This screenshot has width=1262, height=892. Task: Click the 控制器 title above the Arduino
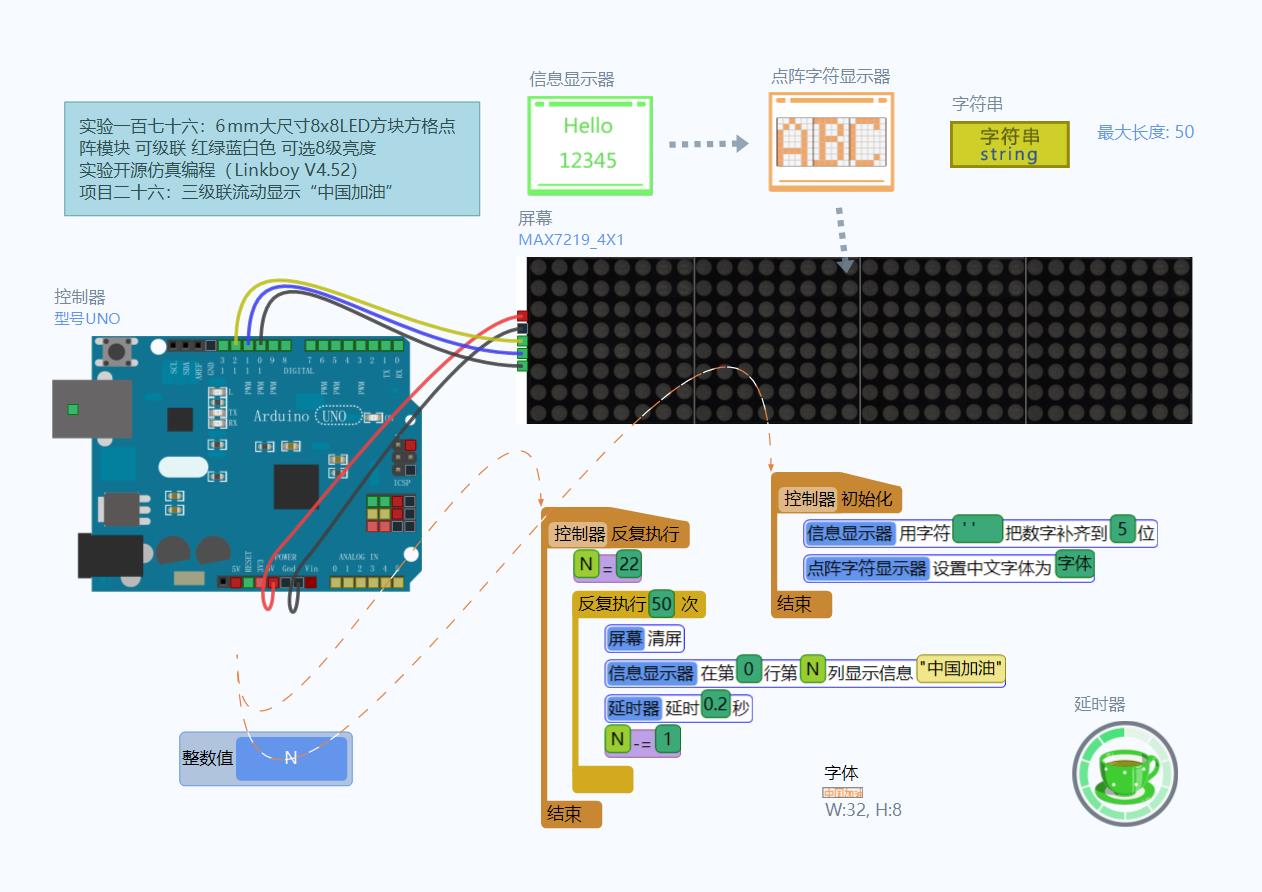coord(79,297)
